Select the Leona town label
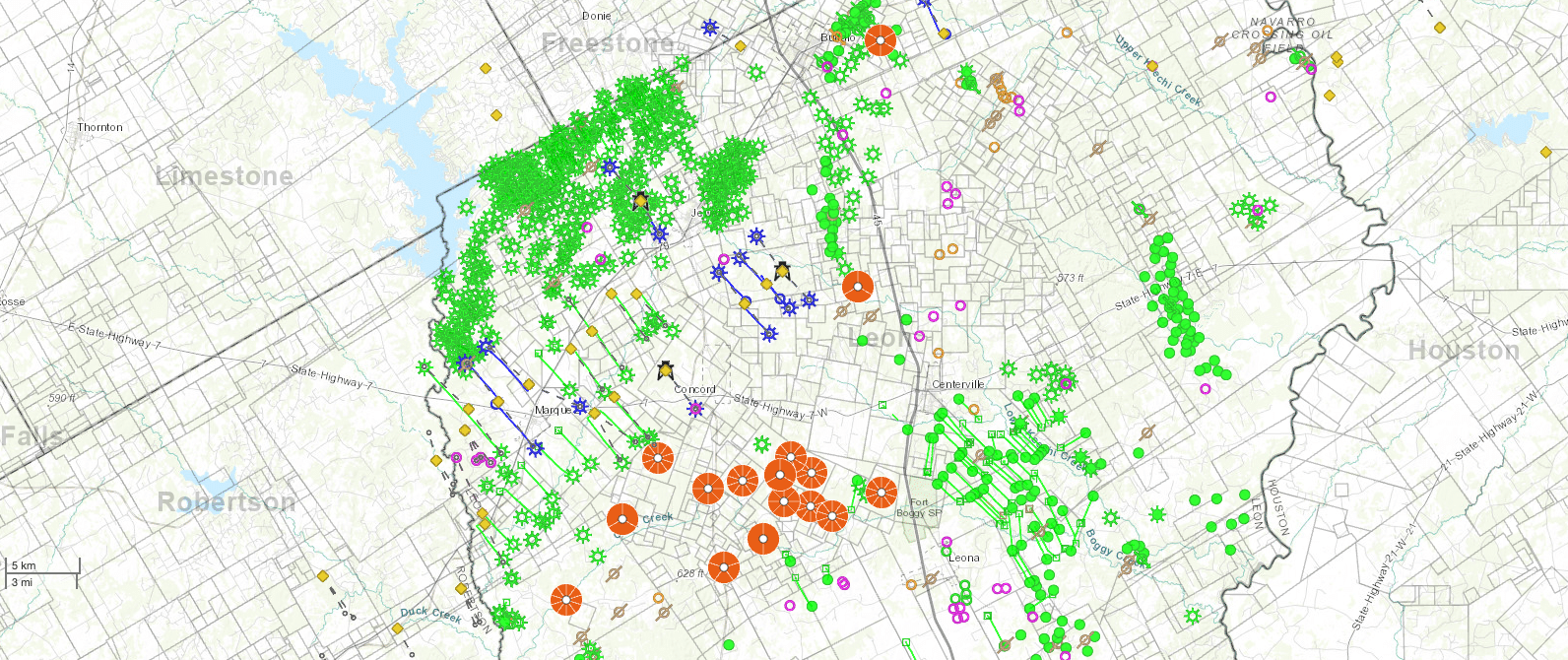1568x660 pixels. pos(964,558)
